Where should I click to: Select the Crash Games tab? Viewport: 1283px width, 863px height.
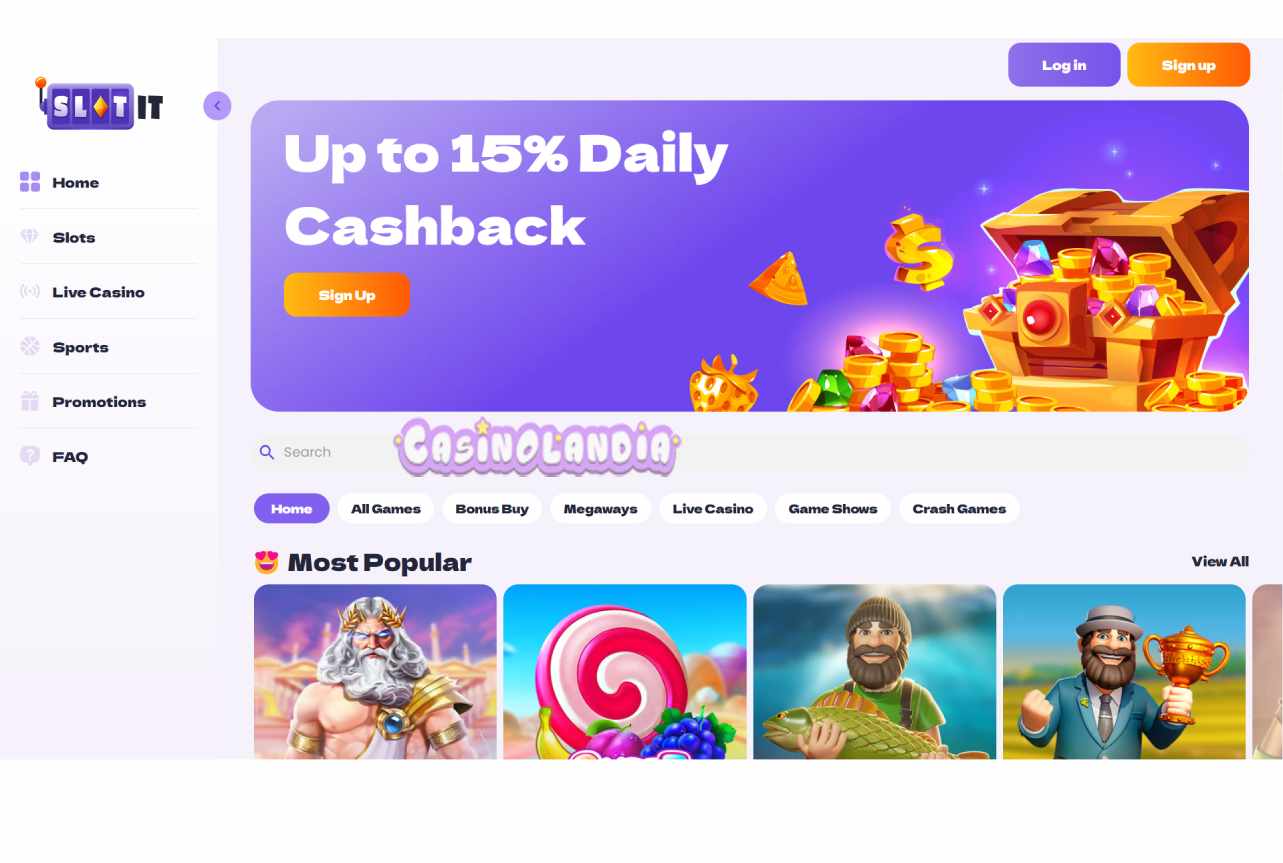tap(959, 508)
